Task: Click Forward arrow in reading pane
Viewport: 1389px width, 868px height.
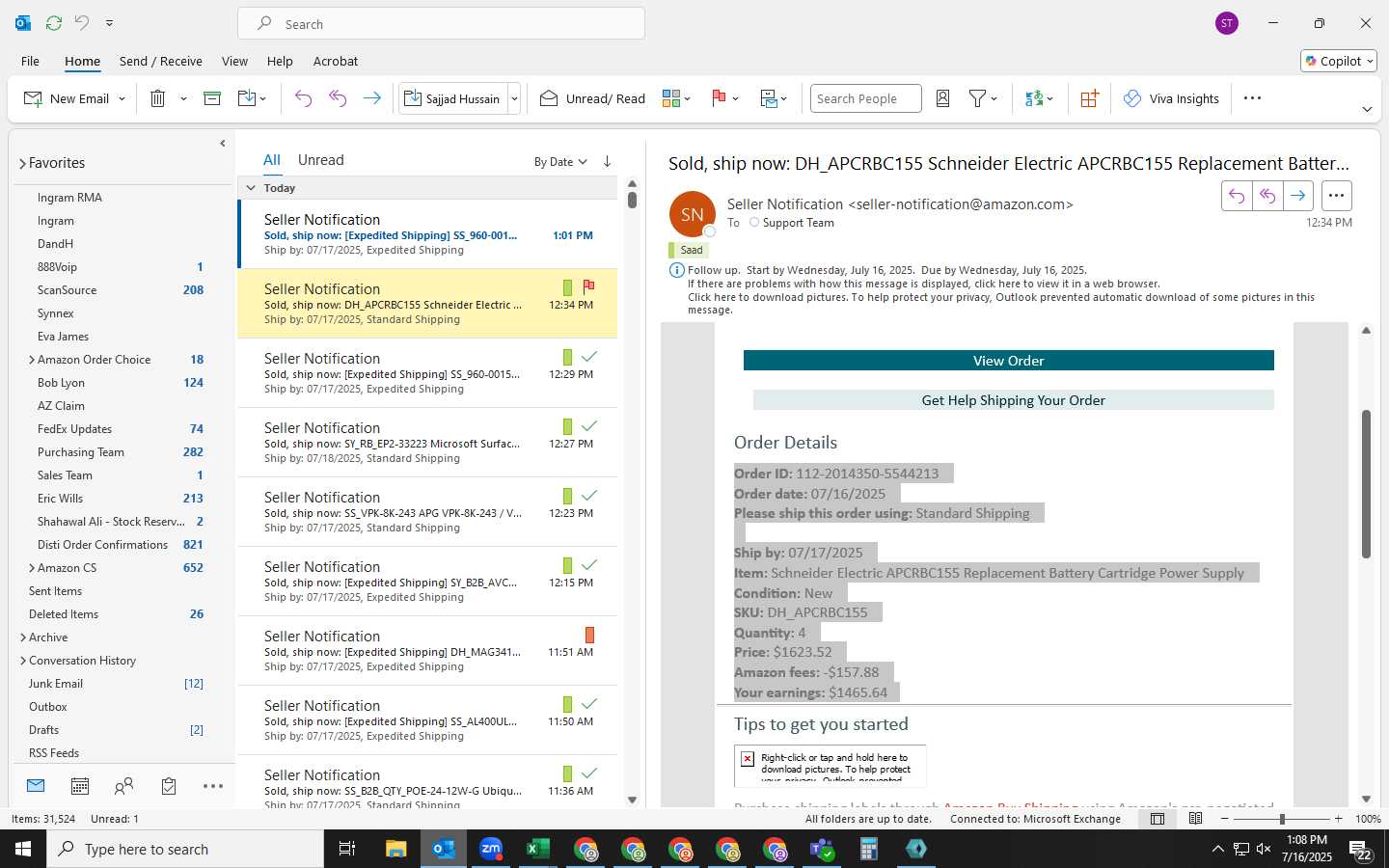Action: [x=1298, y=196]
